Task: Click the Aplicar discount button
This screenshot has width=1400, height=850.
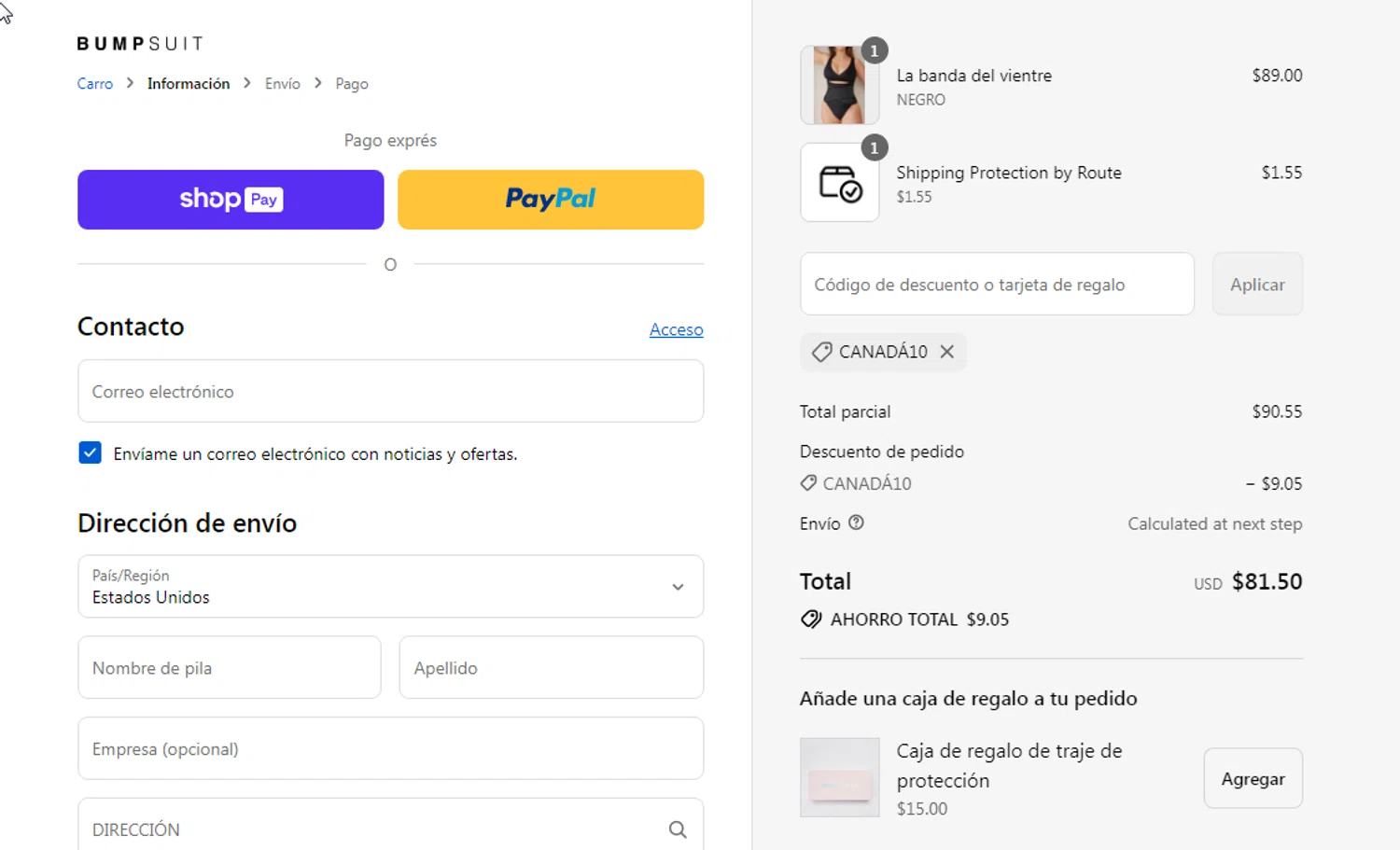Action: [x=1257, y=285]
